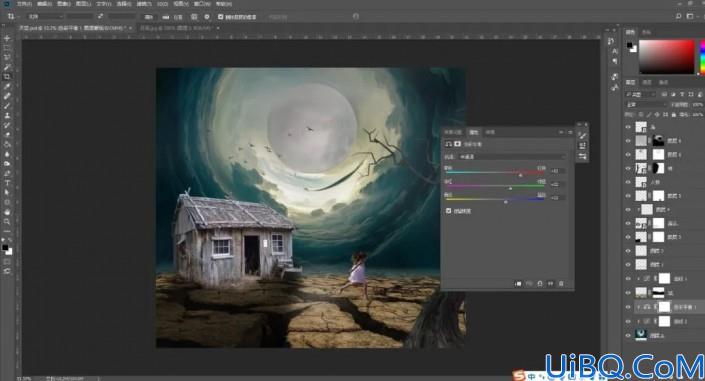Viewport: 705px width, 381px height.
Task: Click the Straighten icon in options bar
Action: (166, 17)
